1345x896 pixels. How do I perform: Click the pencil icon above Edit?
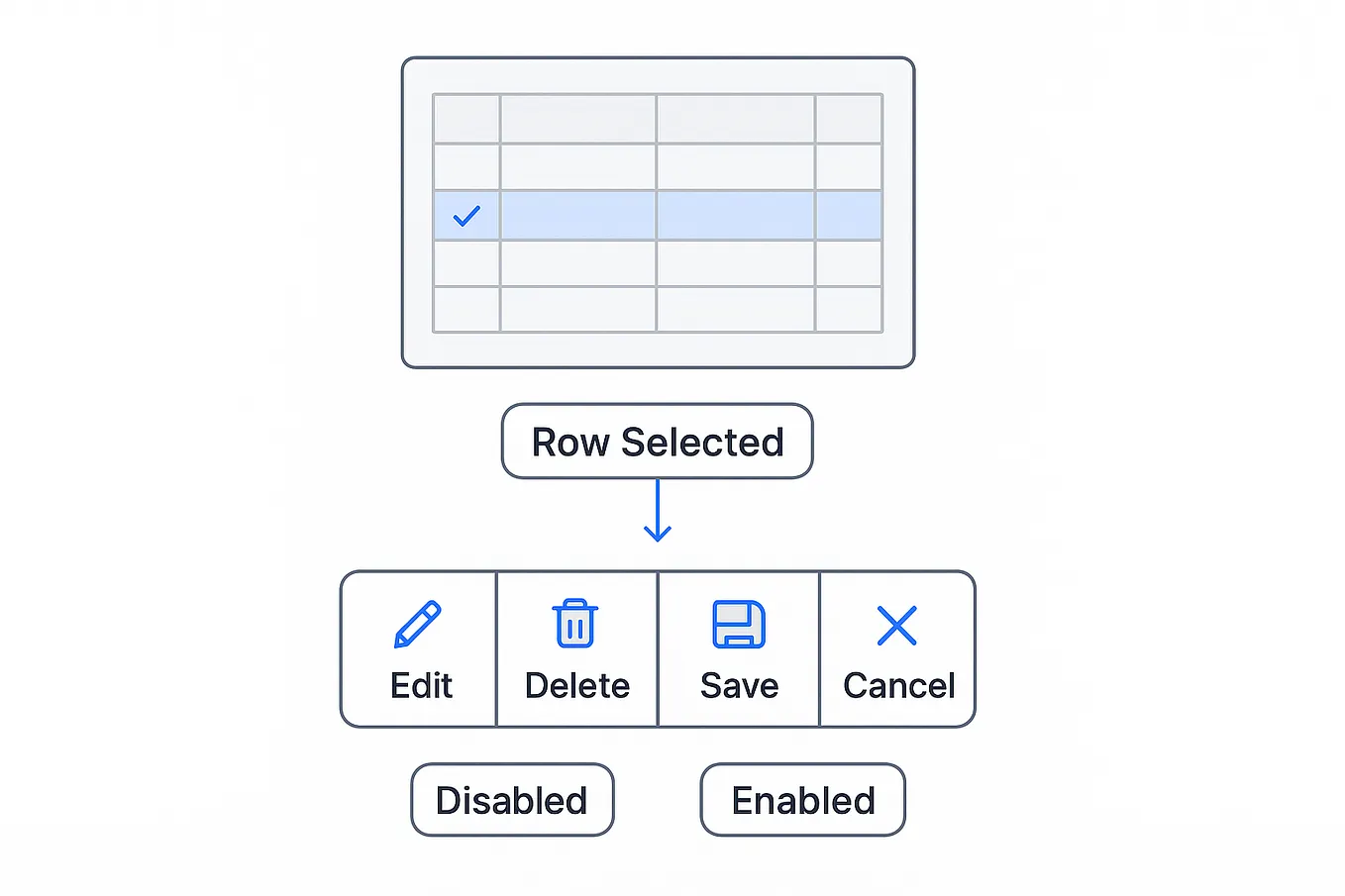click(418, 625)
